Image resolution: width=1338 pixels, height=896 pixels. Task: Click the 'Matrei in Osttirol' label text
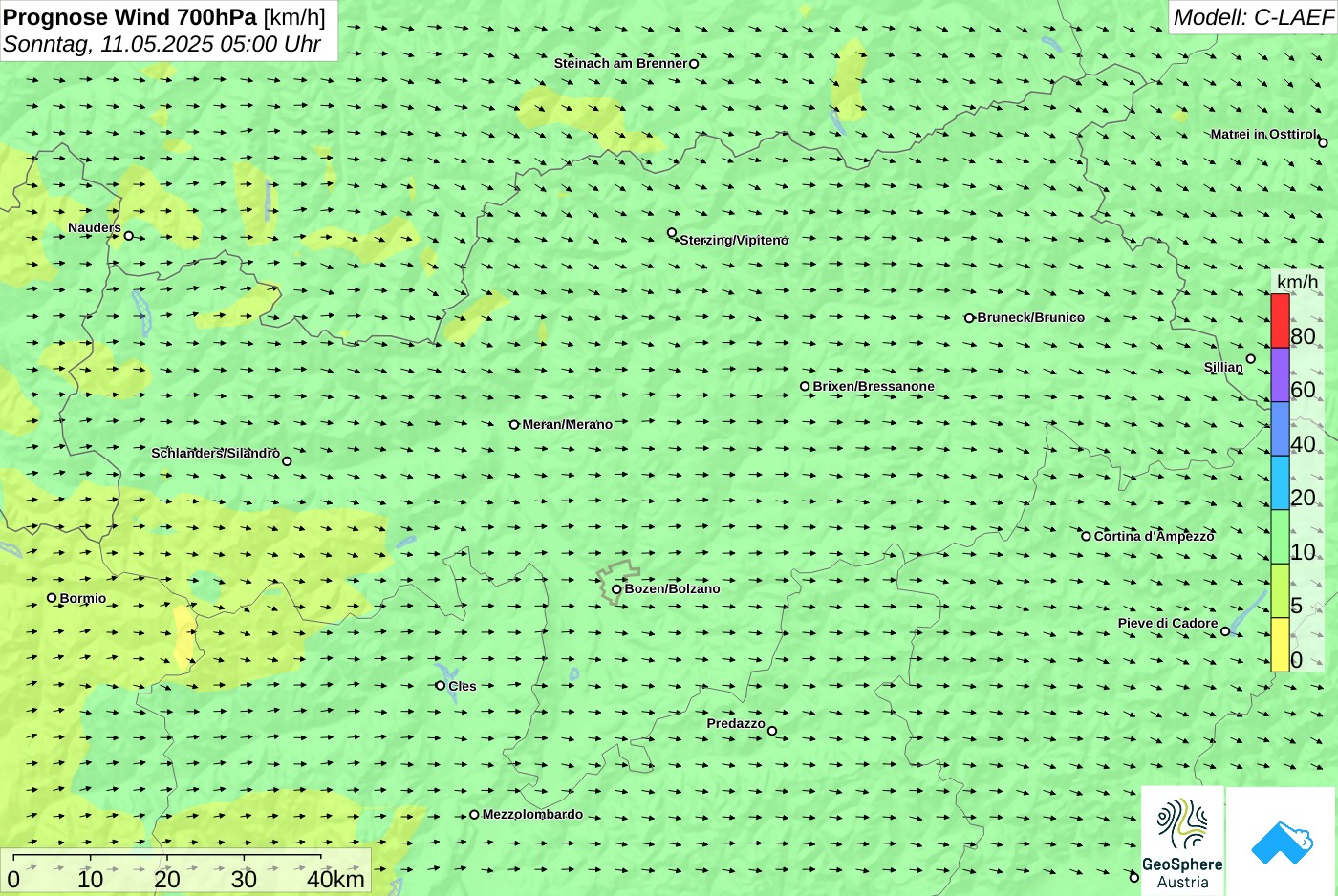[1263, 135]
